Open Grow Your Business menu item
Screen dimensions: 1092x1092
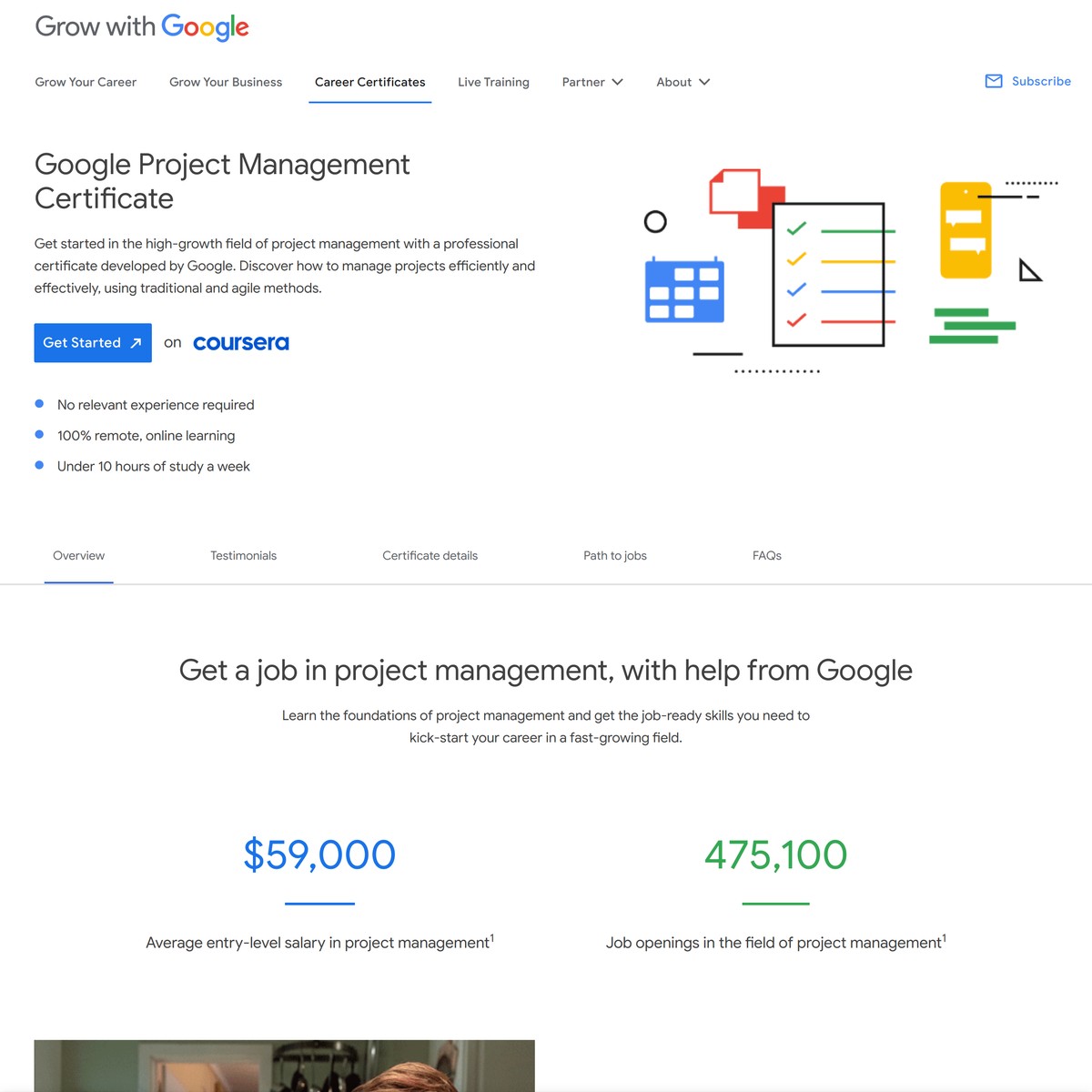(226, 82)
